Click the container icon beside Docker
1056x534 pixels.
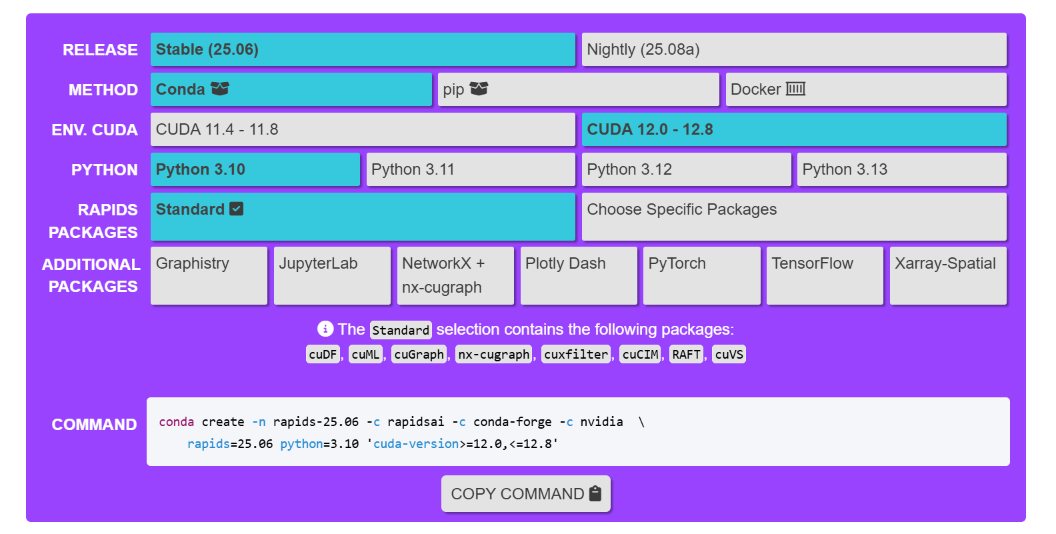pyautogui.click(x=795, y=89)
